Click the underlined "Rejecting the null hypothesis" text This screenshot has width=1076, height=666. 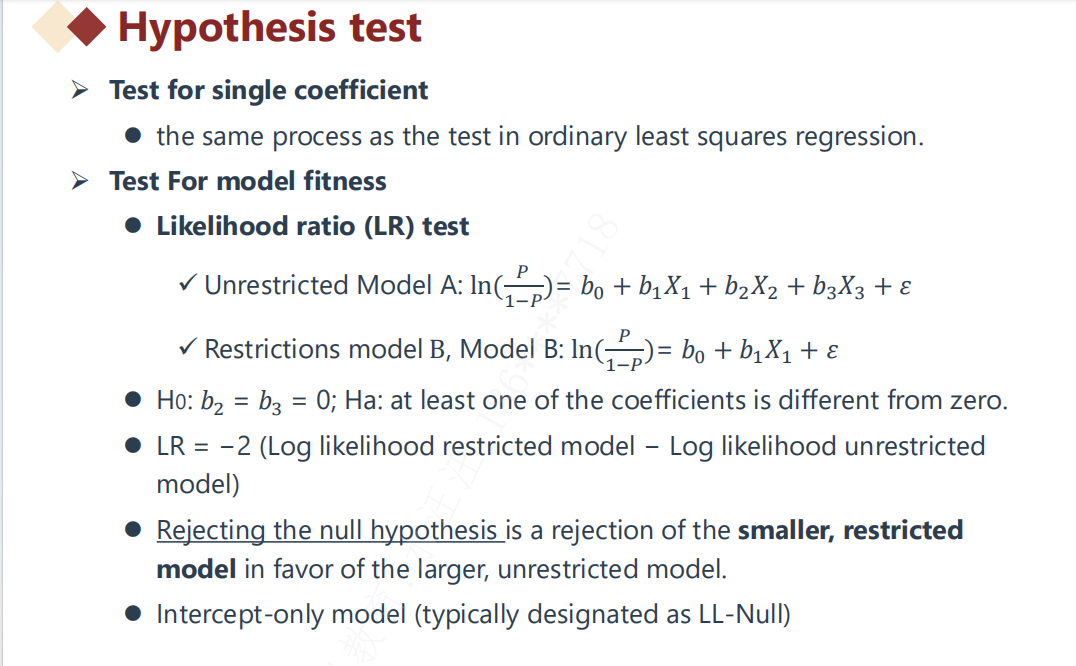[327, 530]
